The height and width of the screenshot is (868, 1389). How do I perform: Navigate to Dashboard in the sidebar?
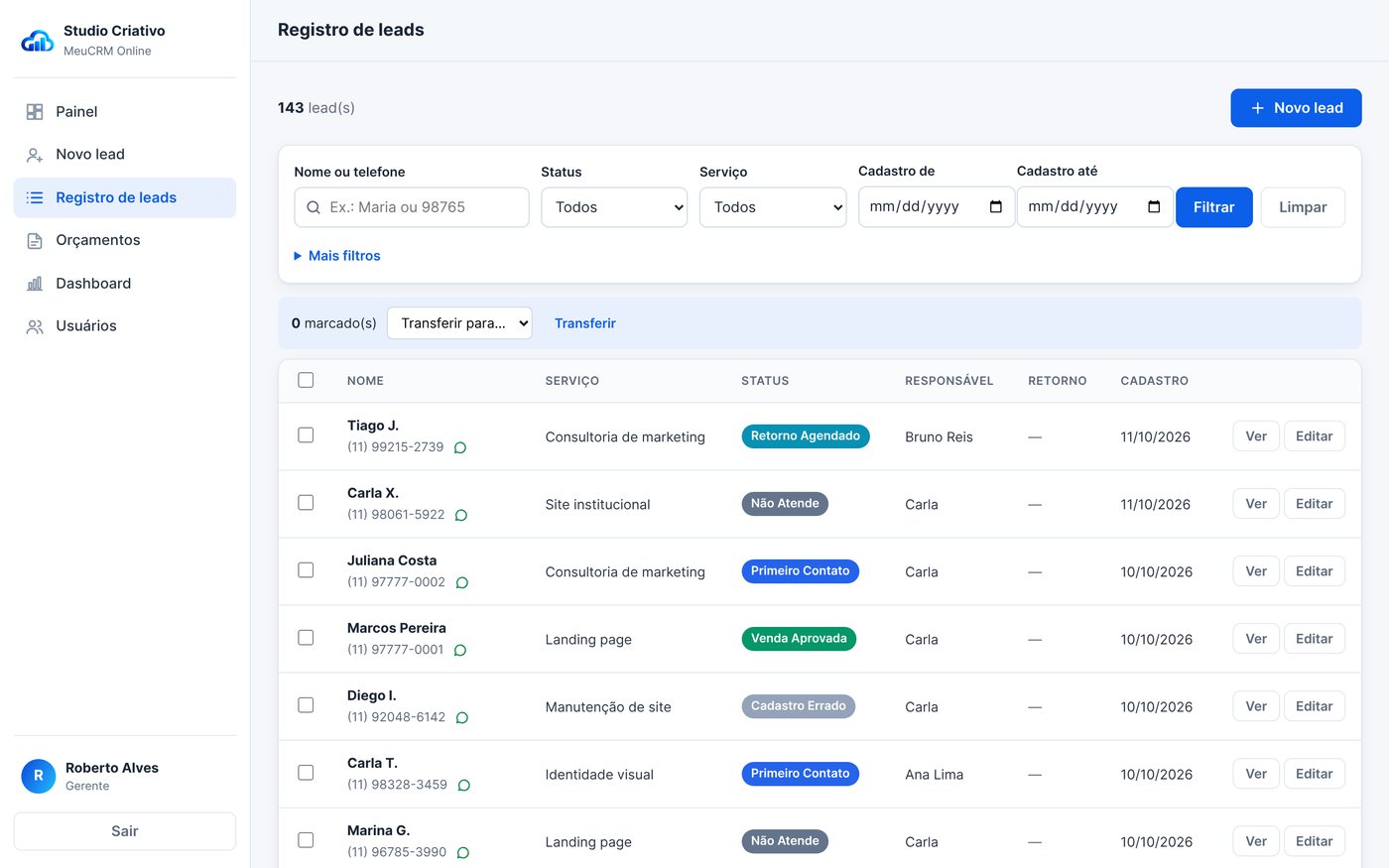pyautogui.click(x=125, y=284)
